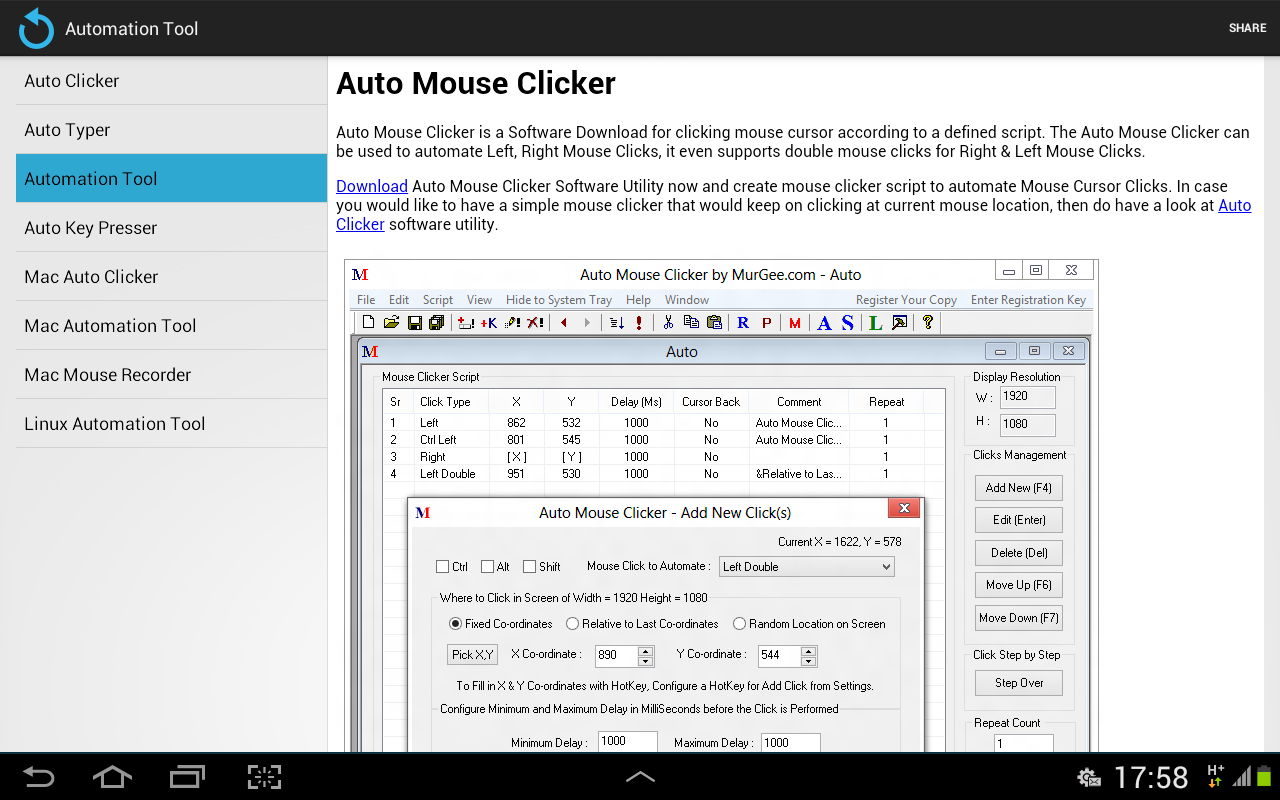Decrease the Y Co-ordinate spinner value
This screenshot has height=800, width=1280.
[809, 661]
